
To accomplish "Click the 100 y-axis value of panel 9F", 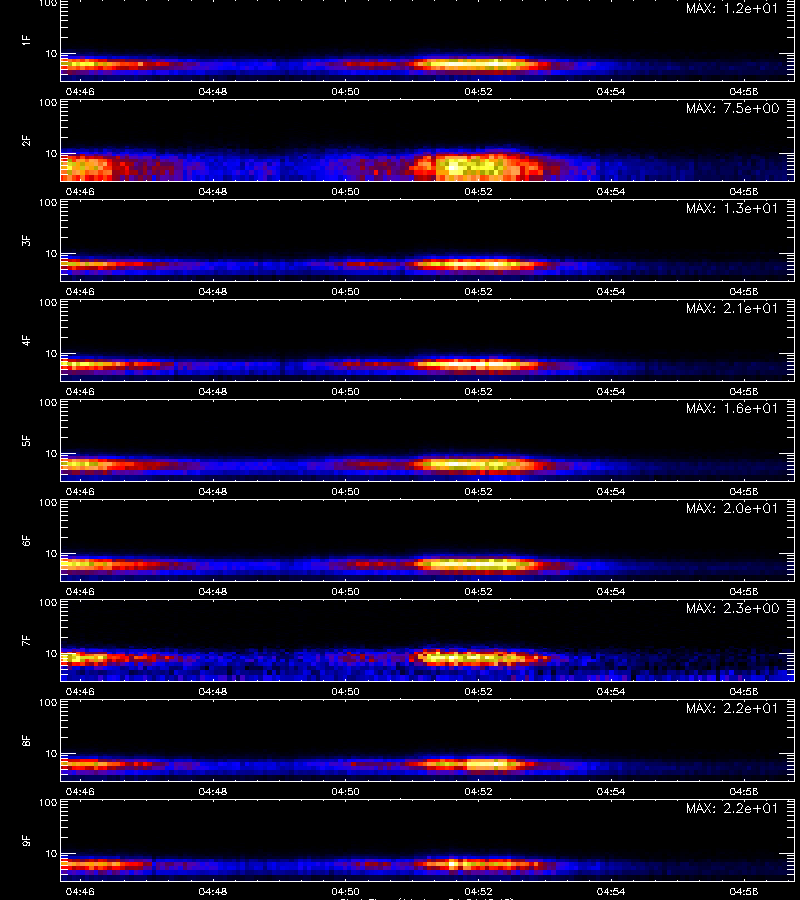I will coord(48,803).
